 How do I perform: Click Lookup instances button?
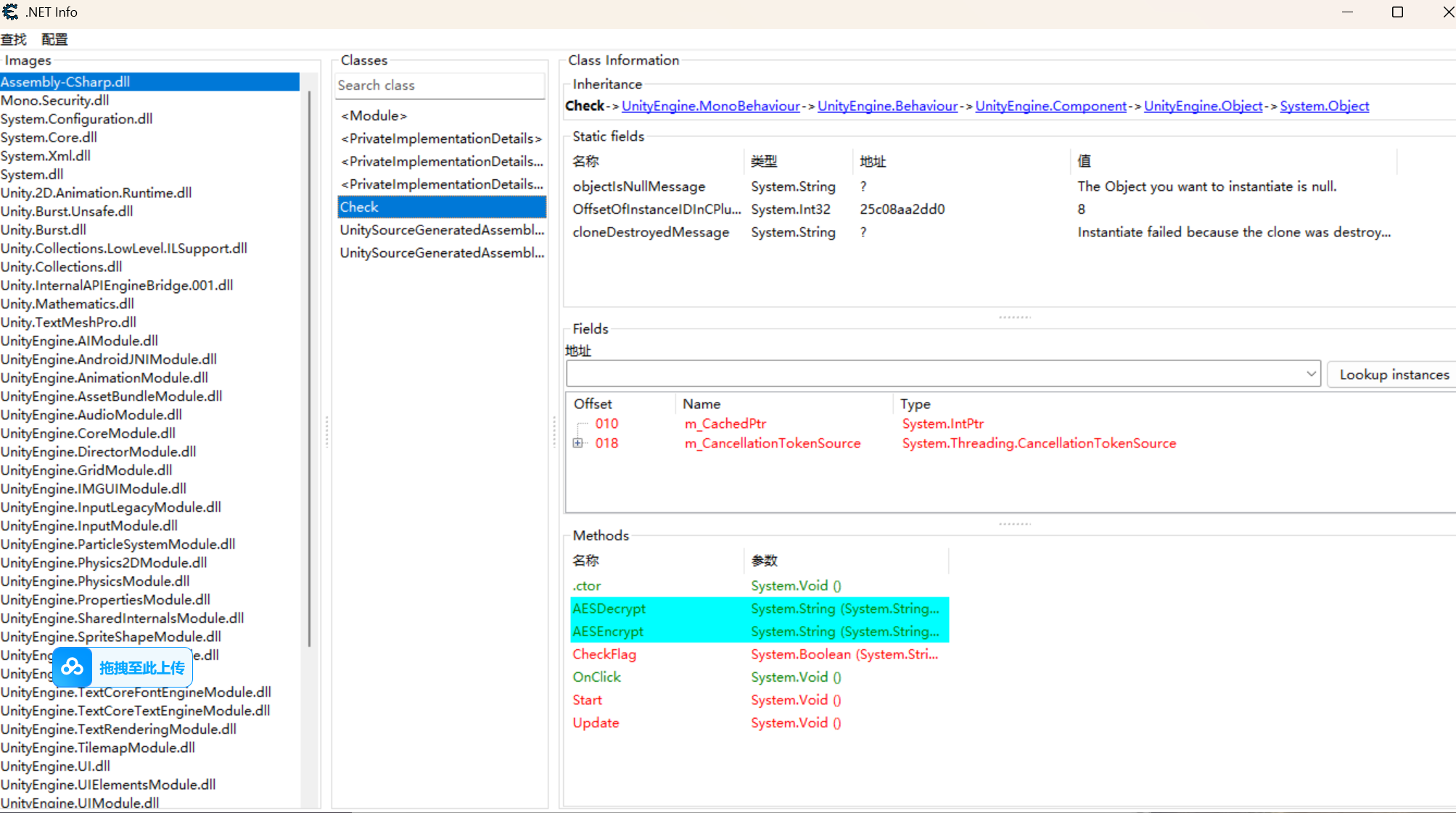pyautogui.click(x=1393, y=374)
